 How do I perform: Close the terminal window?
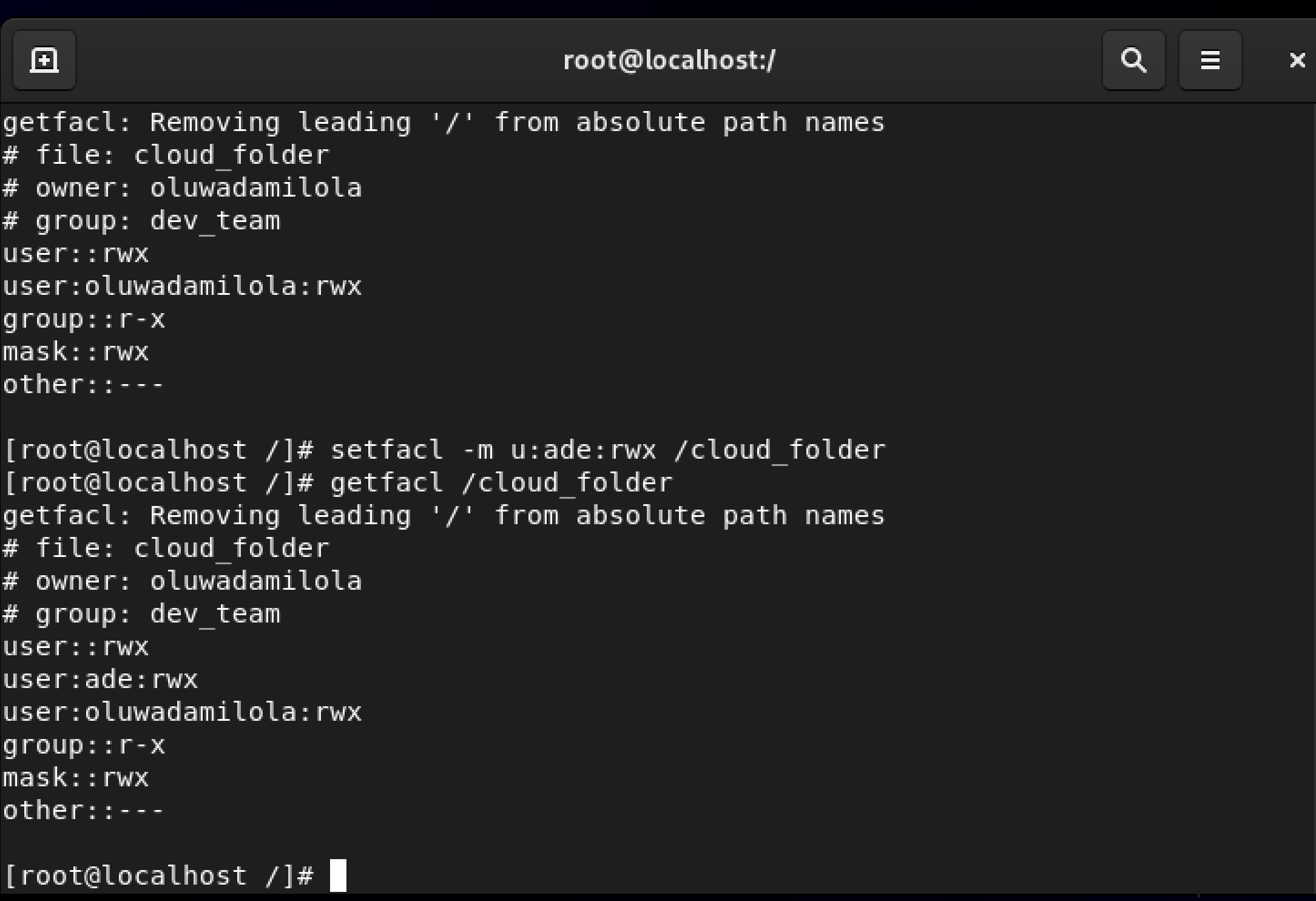[1297, 60]
